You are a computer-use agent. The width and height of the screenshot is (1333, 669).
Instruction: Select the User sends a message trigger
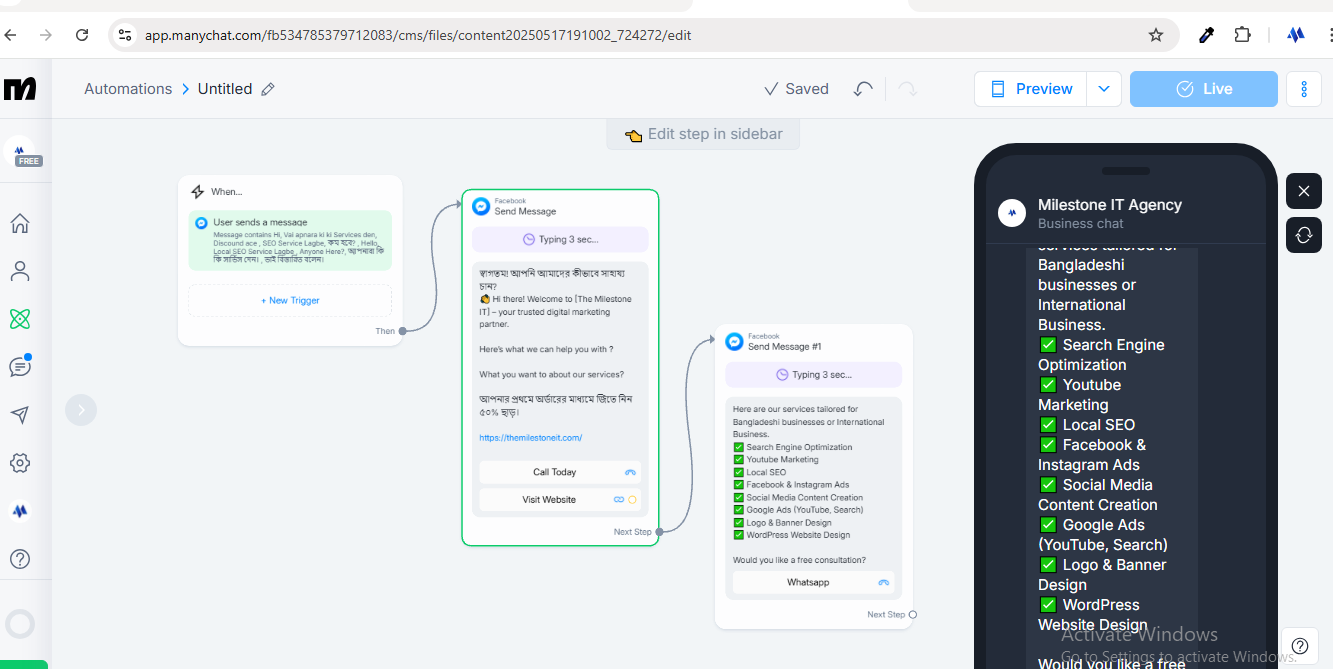[x=290, y=241]
